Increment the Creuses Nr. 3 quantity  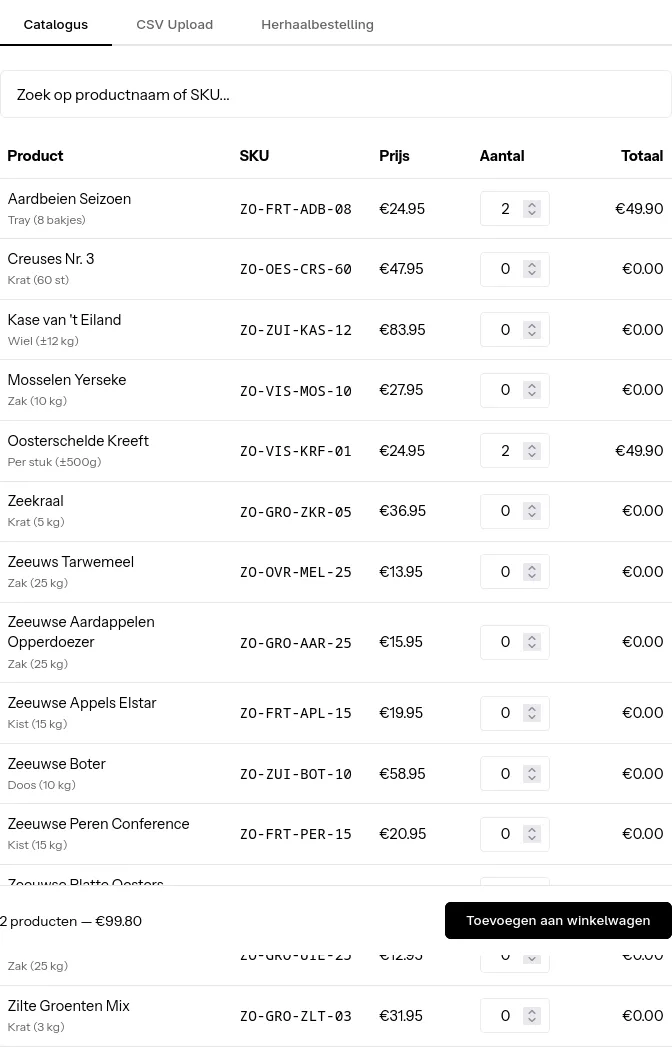coord(531,265)
